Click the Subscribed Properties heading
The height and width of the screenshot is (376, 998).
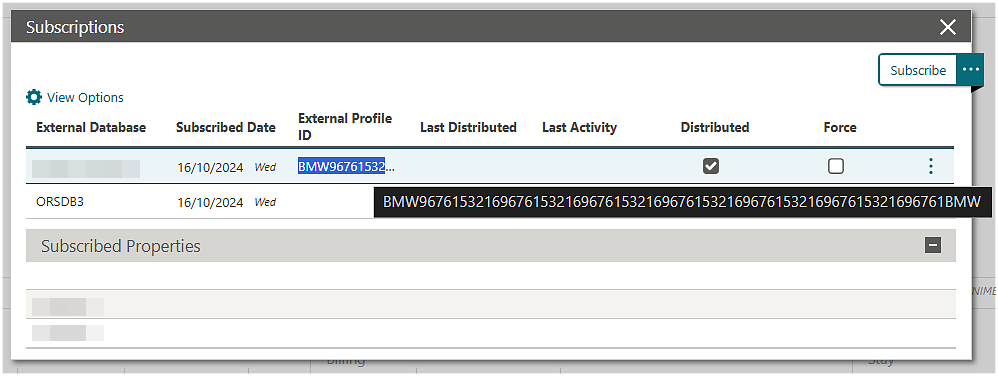point(121,246)
